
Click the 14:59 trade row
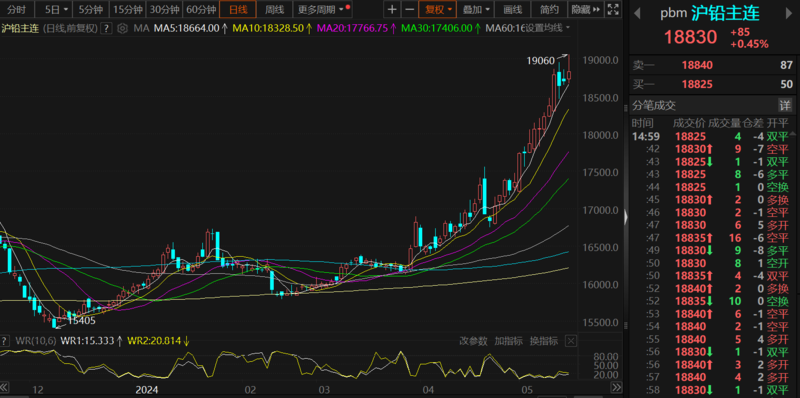(x=711, y=136)
